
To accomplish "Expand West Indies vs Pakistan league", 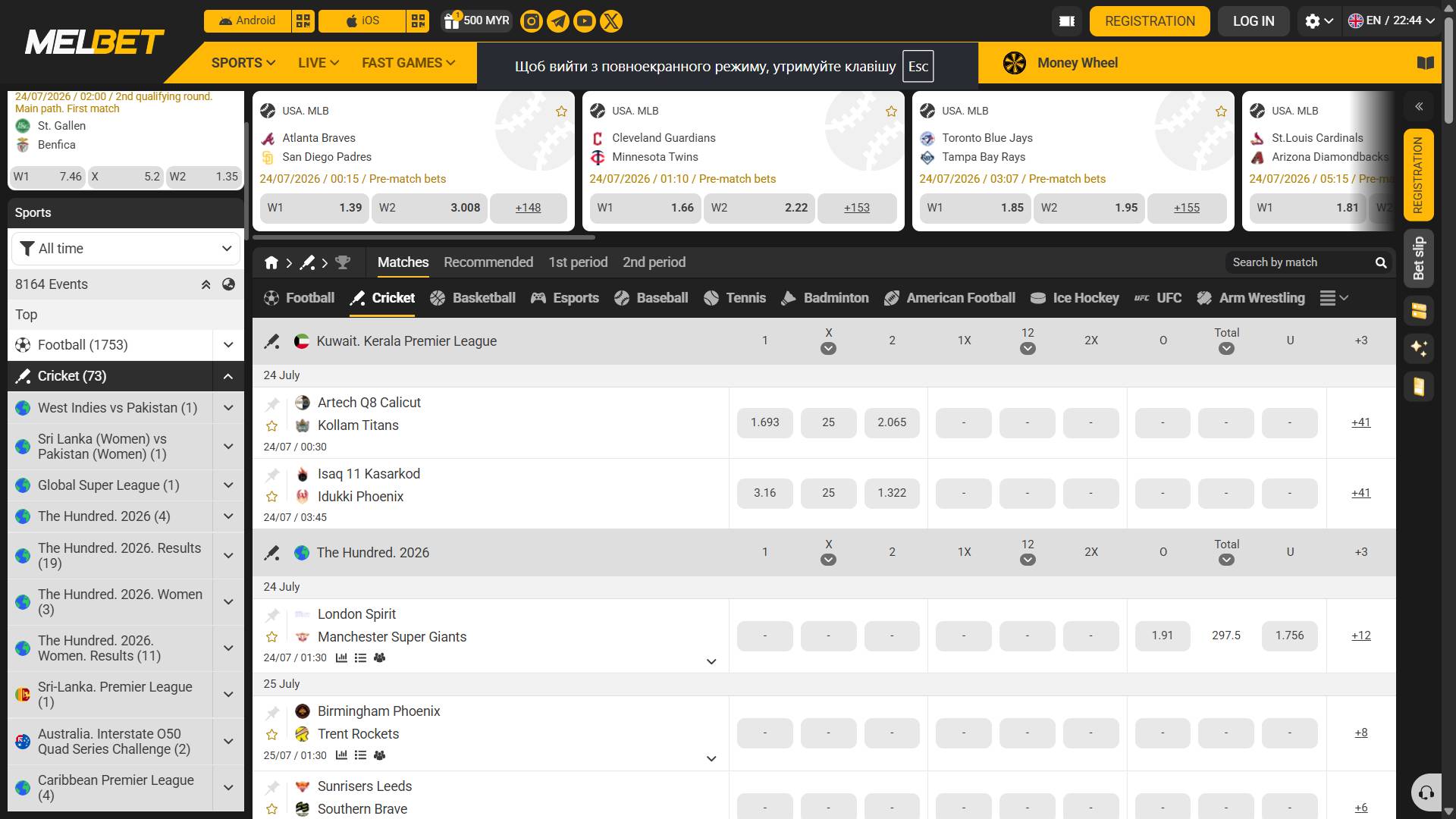I will click(x=228, y=408).
